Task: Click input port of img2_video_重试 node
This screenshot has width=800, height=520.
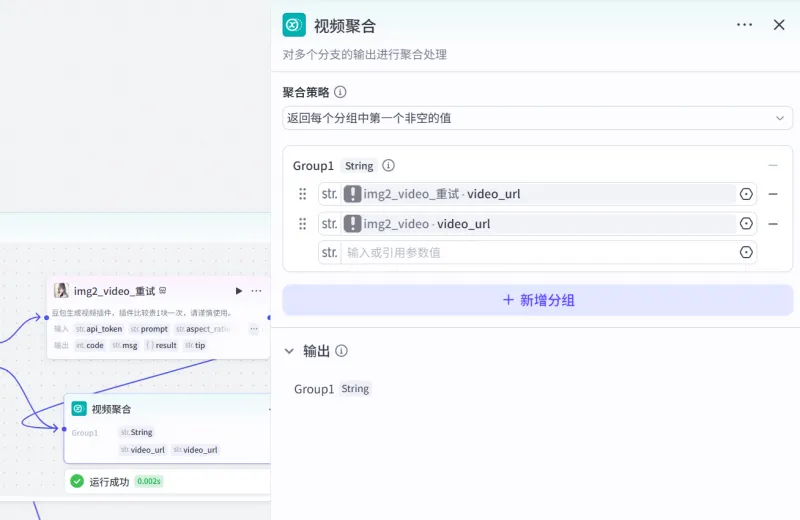Action: pyautogui.click(x=46, y=317)
